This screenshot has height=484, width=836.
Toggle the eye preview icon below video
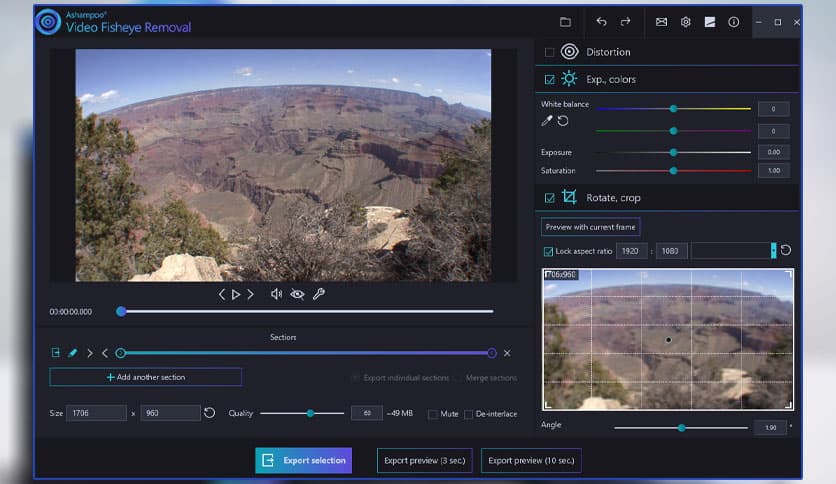297,294
